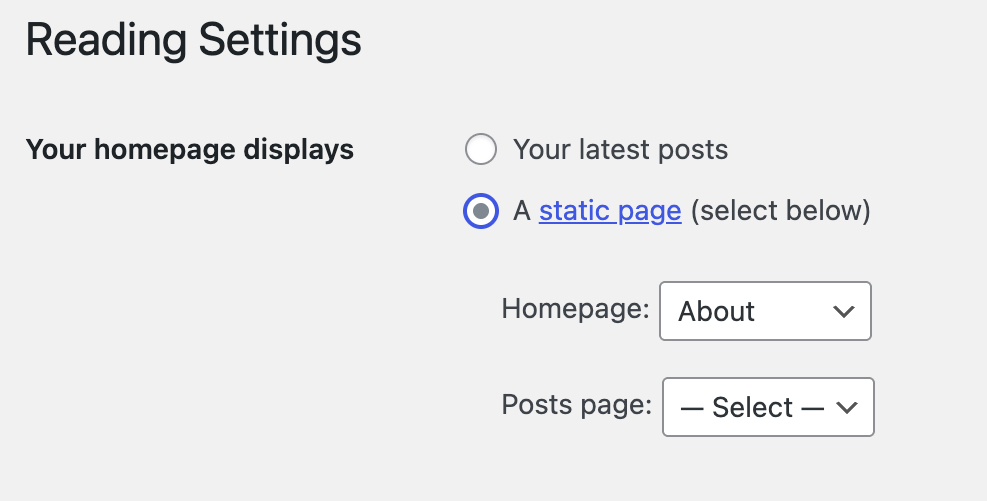Click the chevron arrow of Homepage select
The width and height of the screenshot is (987, 501).
coord(843,311)
